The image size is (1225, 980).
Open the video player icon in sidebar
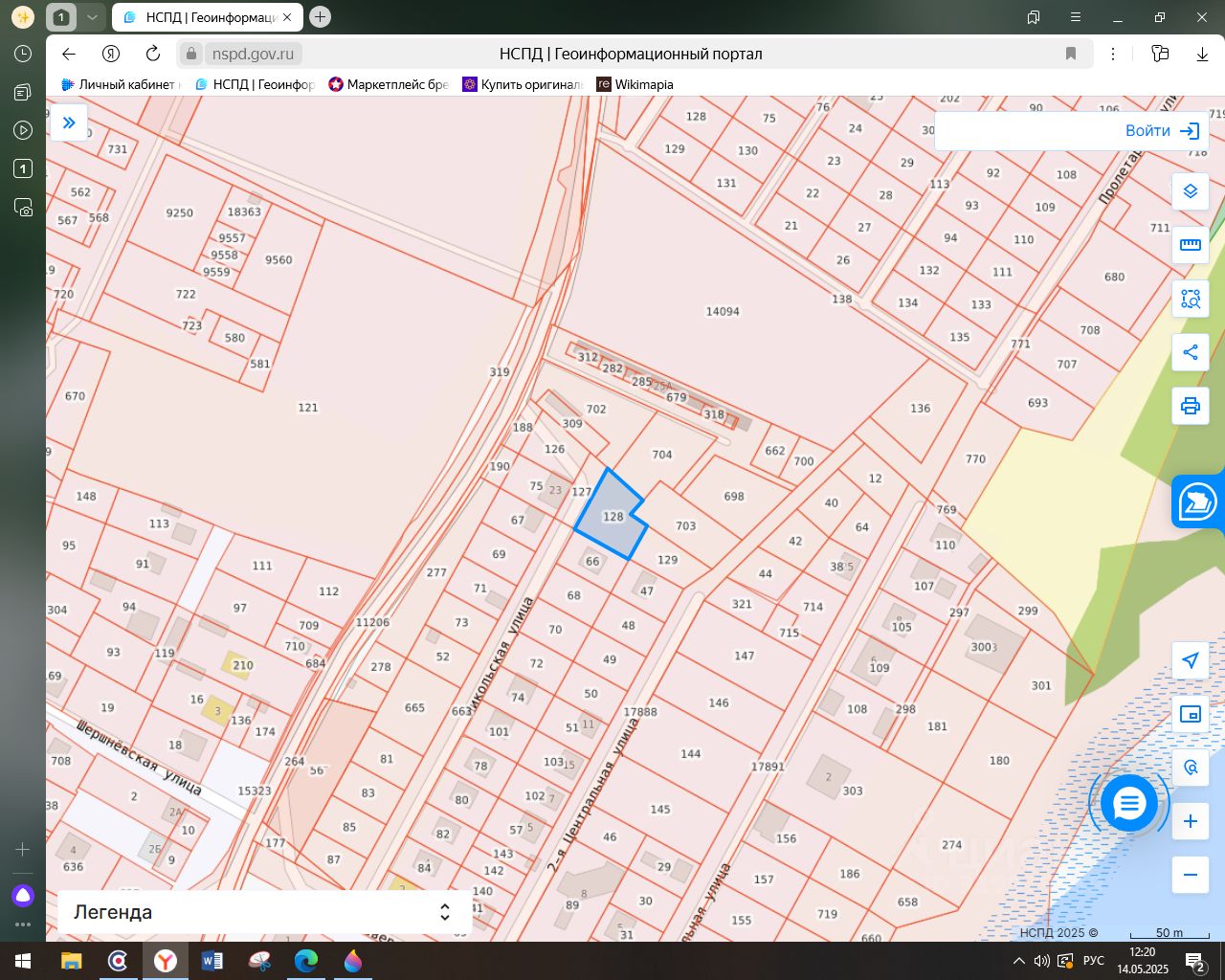coord(23,130)
